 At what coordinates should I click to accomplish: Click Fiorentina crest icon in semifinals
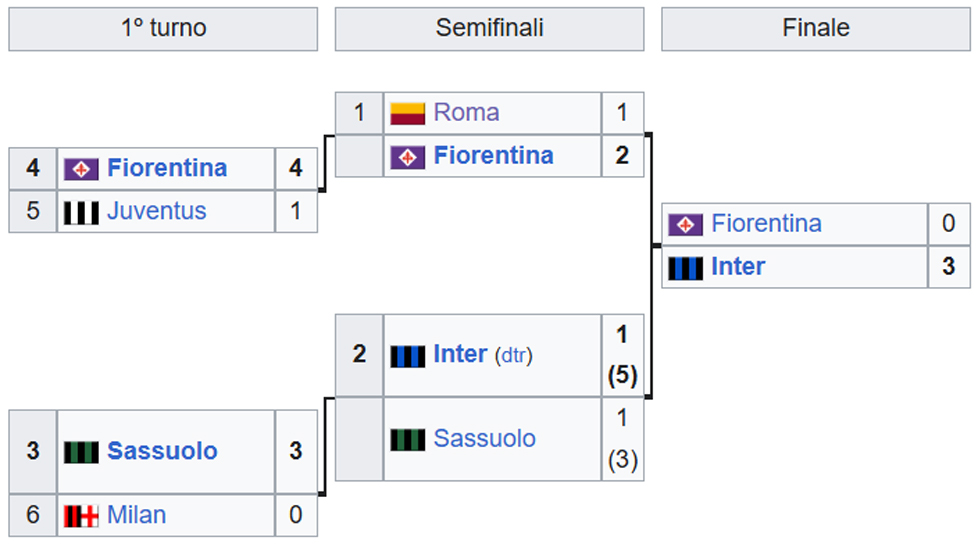tap(407, 157)
